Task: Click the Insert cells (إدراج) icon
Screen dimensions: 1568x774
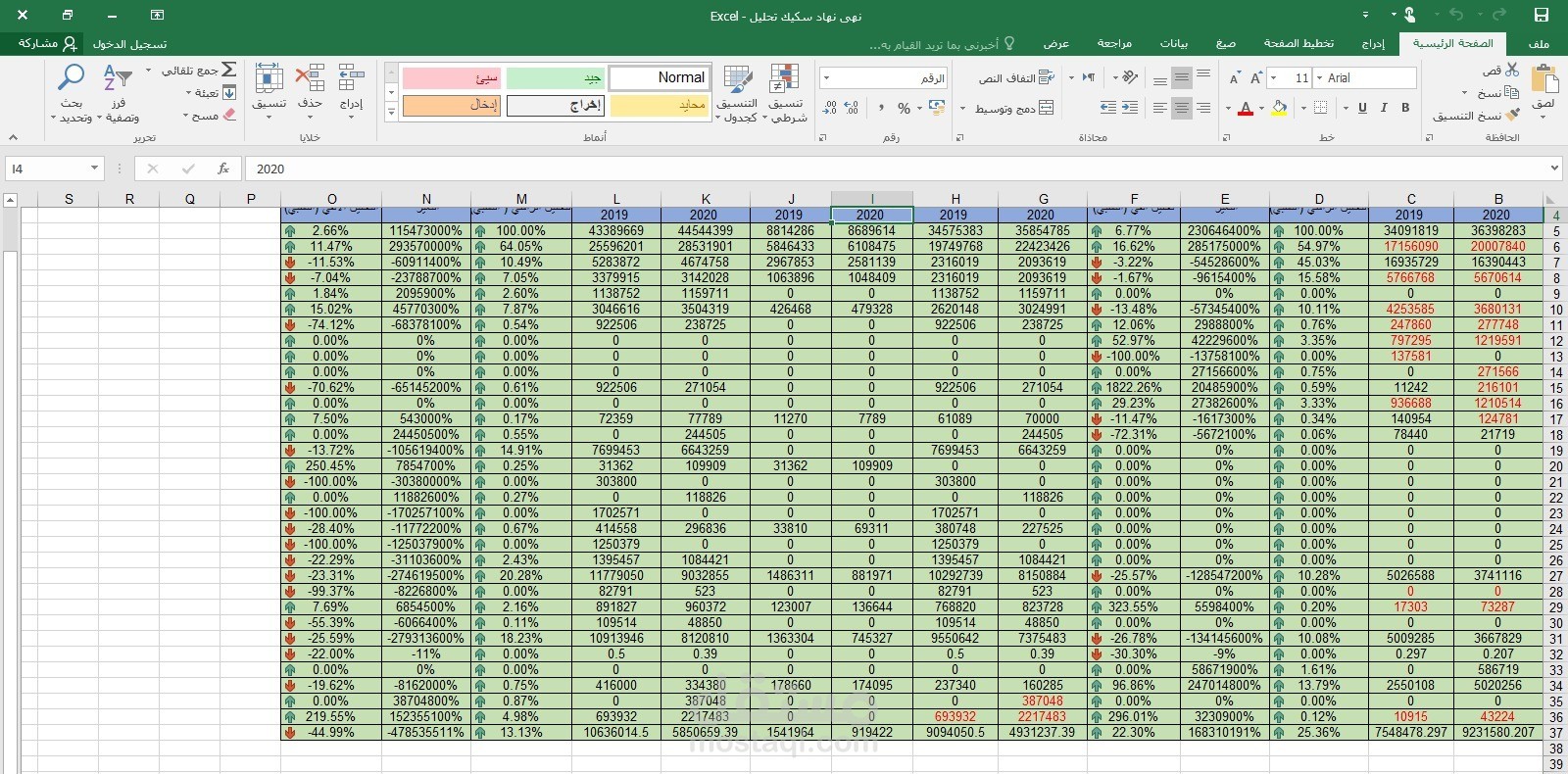Action: coord(352,78)
